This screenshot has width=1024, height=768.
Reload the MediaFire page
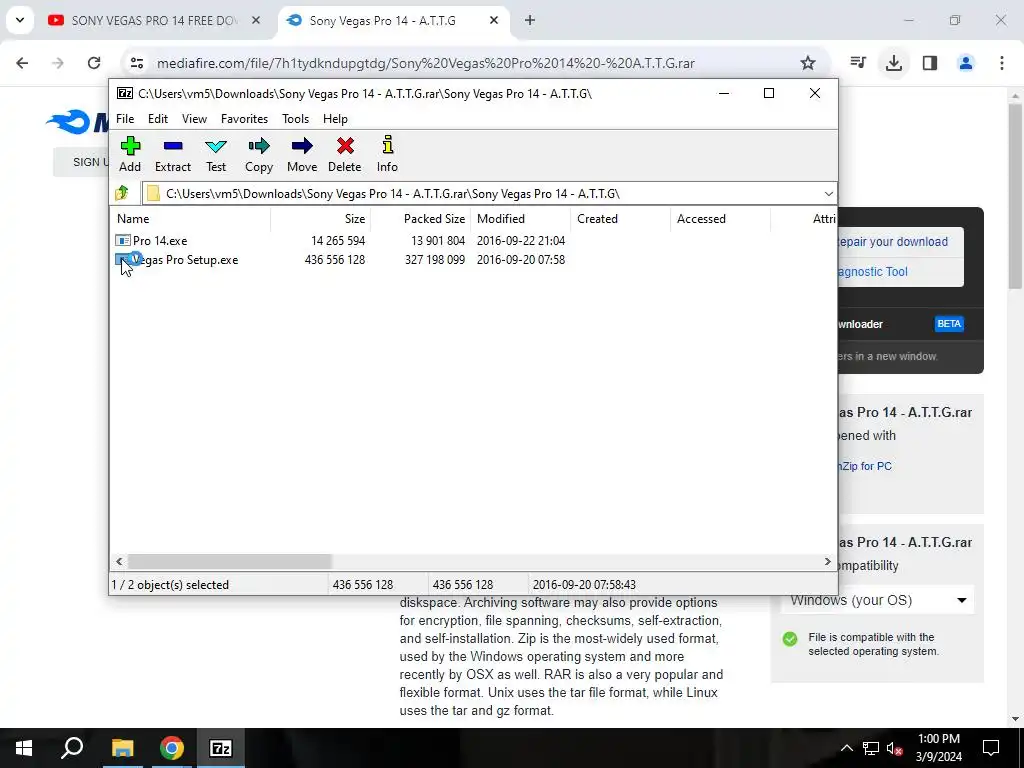tap(94, 63)
